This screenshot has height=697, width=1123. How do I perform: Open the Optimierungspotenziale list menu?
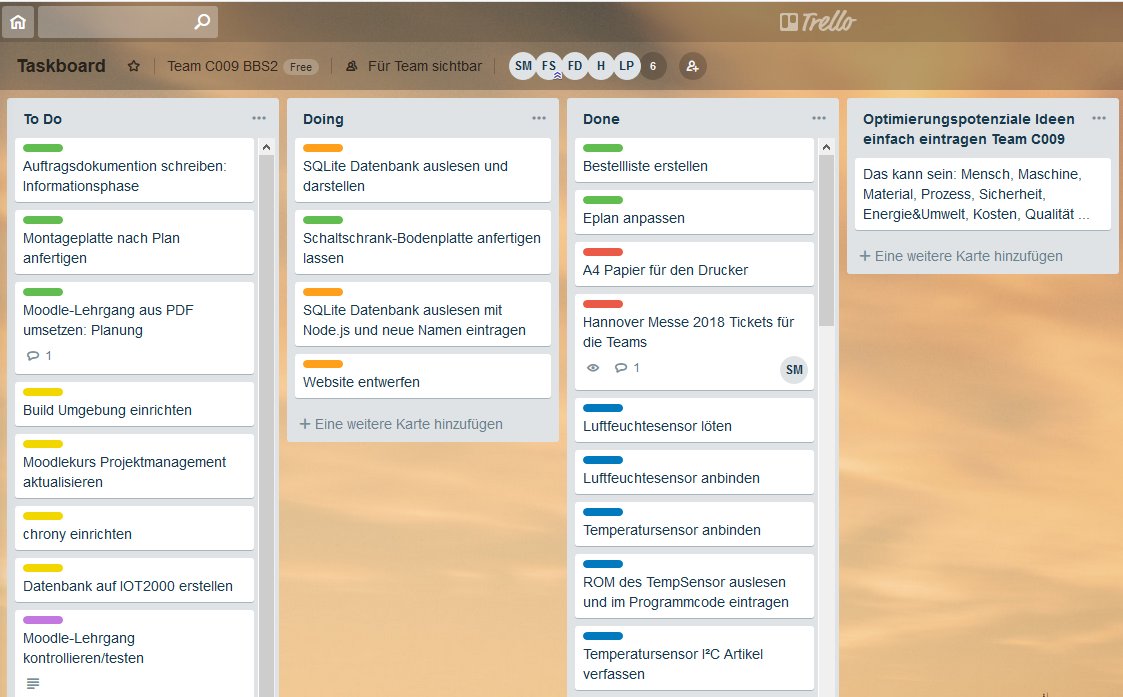point(1098,118)
